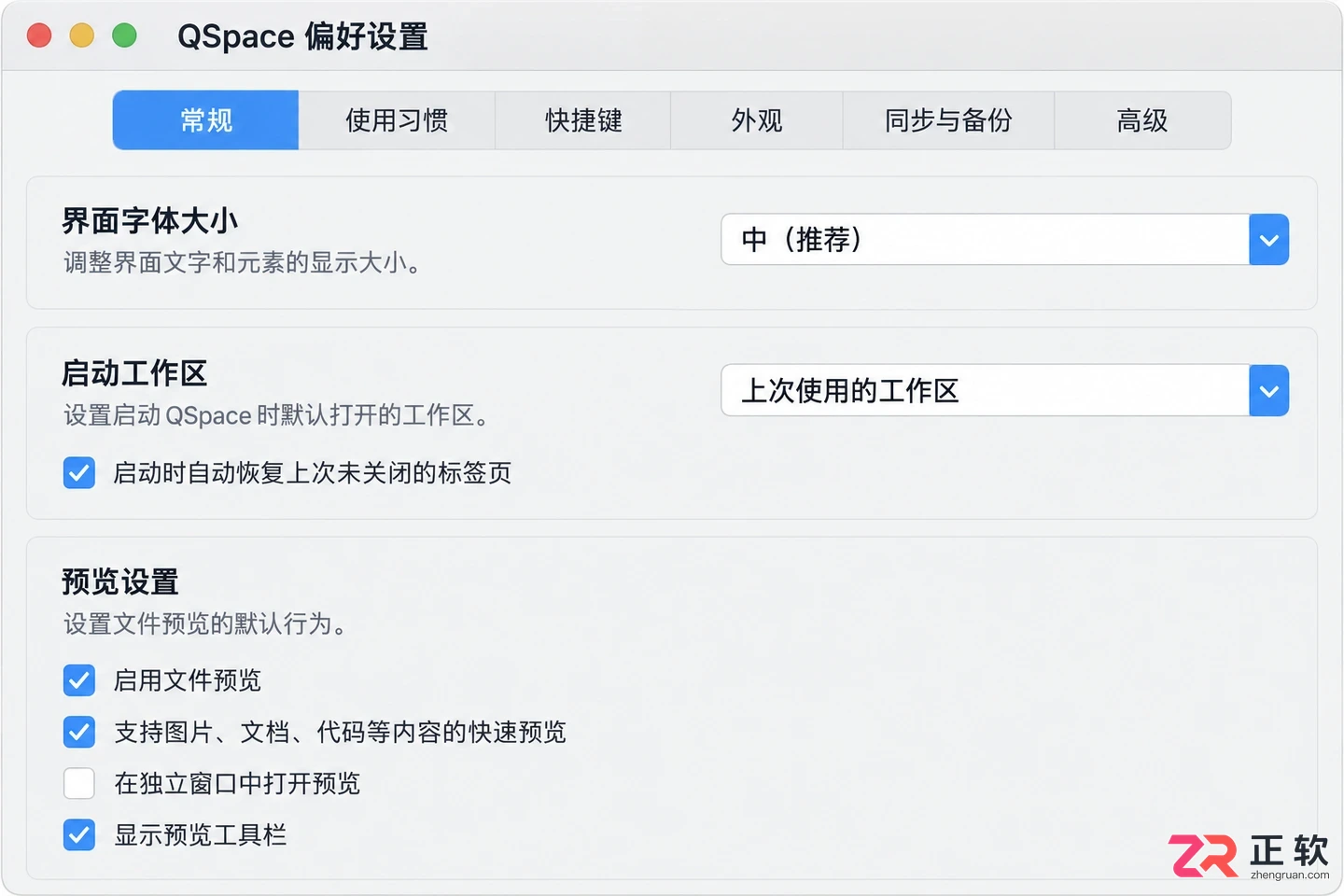Disable the 启用文件预览 checkbox
Image resolution: width=1344 pixels, height=896 pixels.
coord(79,680)
